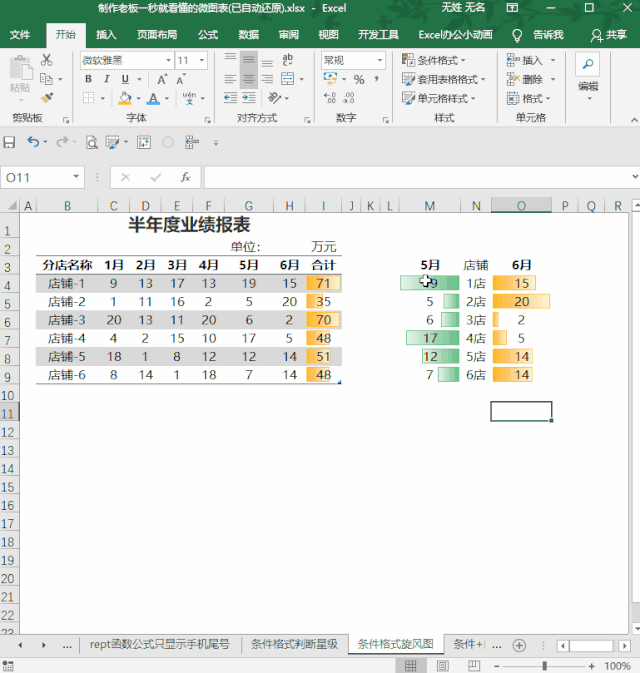Click Zoom In plus button
This screenshot has width=640, height=673.
pyautogui.click(x=592, y=666)
